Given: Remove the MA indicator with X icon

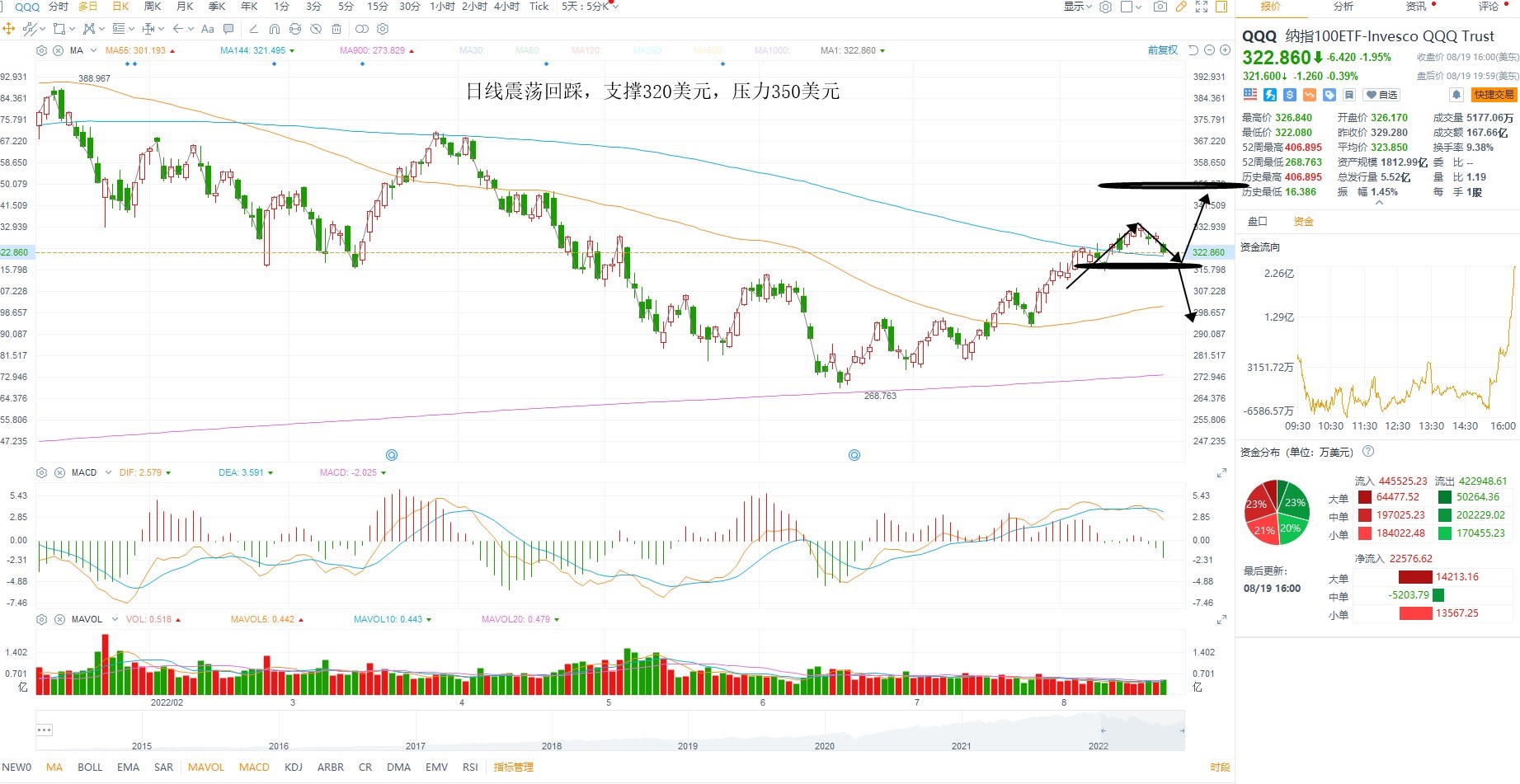Looking at the screenshot, I should point(59,50).
